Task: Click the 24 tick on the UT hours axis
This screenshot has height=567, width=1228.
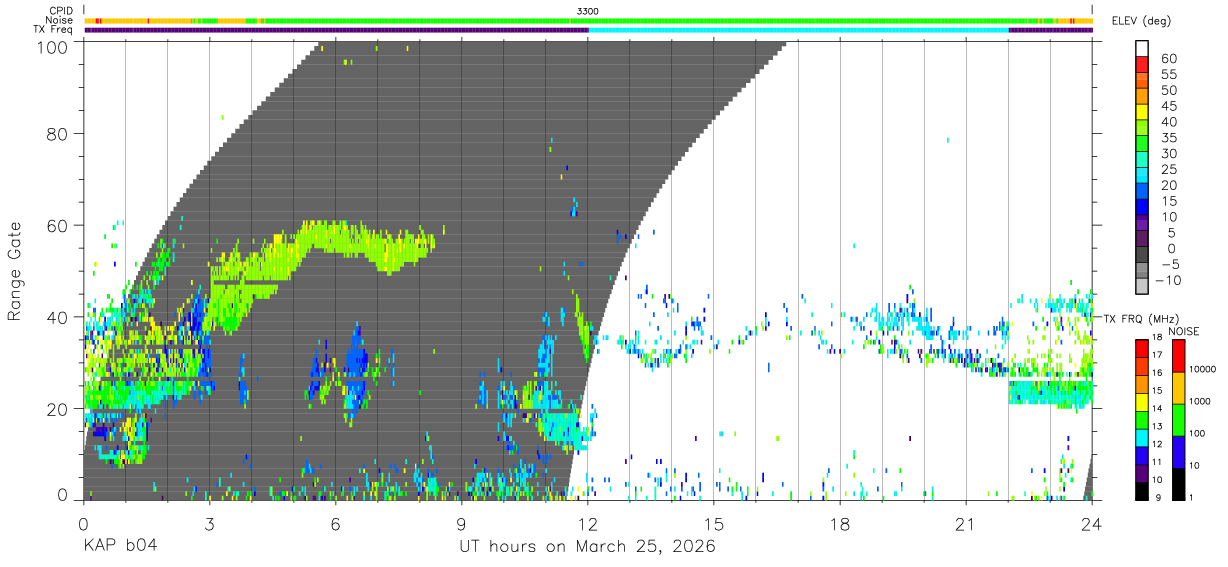Action: click(1092, 524)
